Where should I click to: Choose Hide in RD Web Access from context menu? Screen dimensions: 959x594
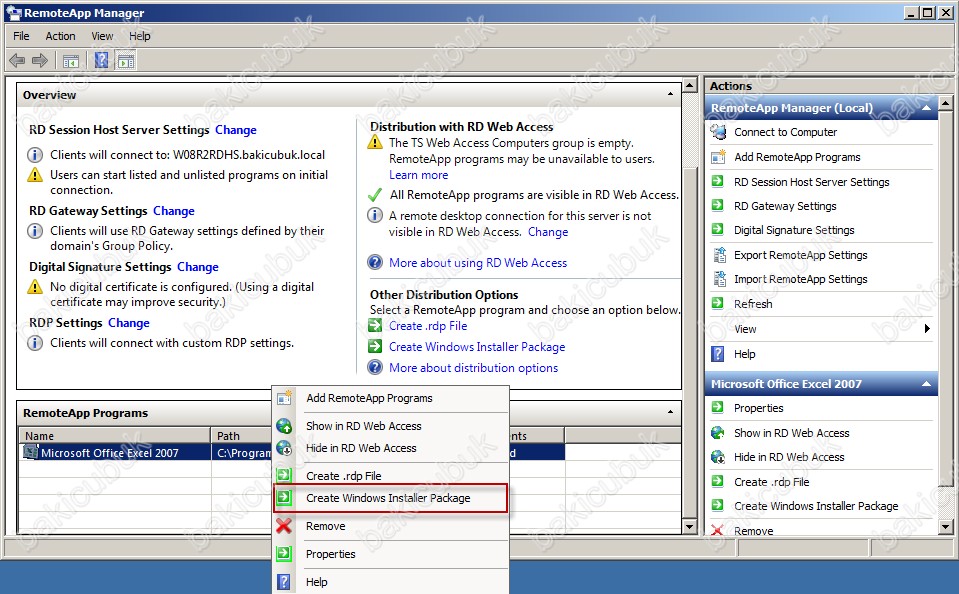pos(391,448)
